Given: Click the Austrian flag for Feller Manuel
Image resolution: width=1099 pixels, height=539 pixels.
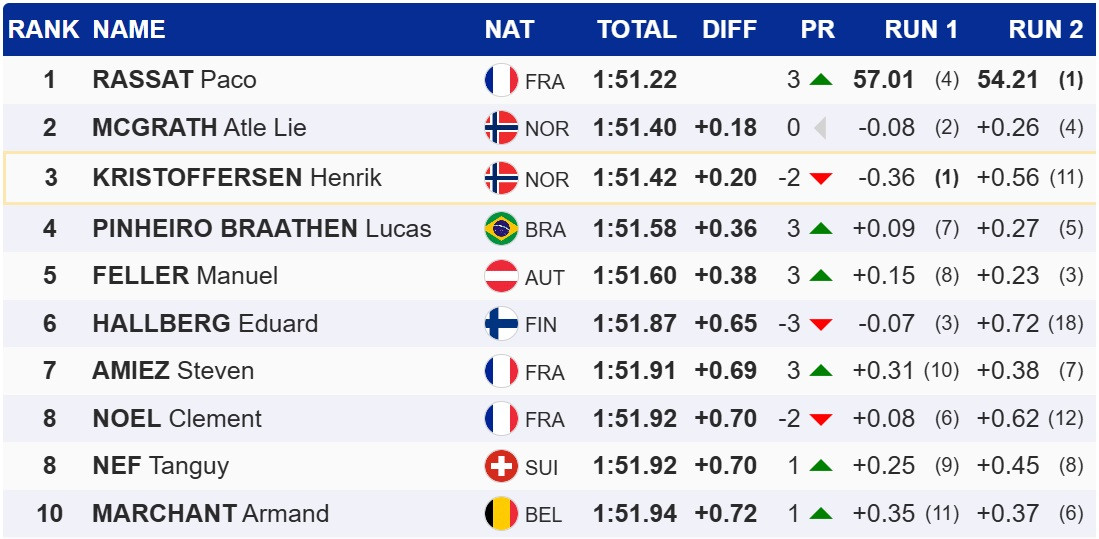Looking at the screenshot, I should click(501, 276).
